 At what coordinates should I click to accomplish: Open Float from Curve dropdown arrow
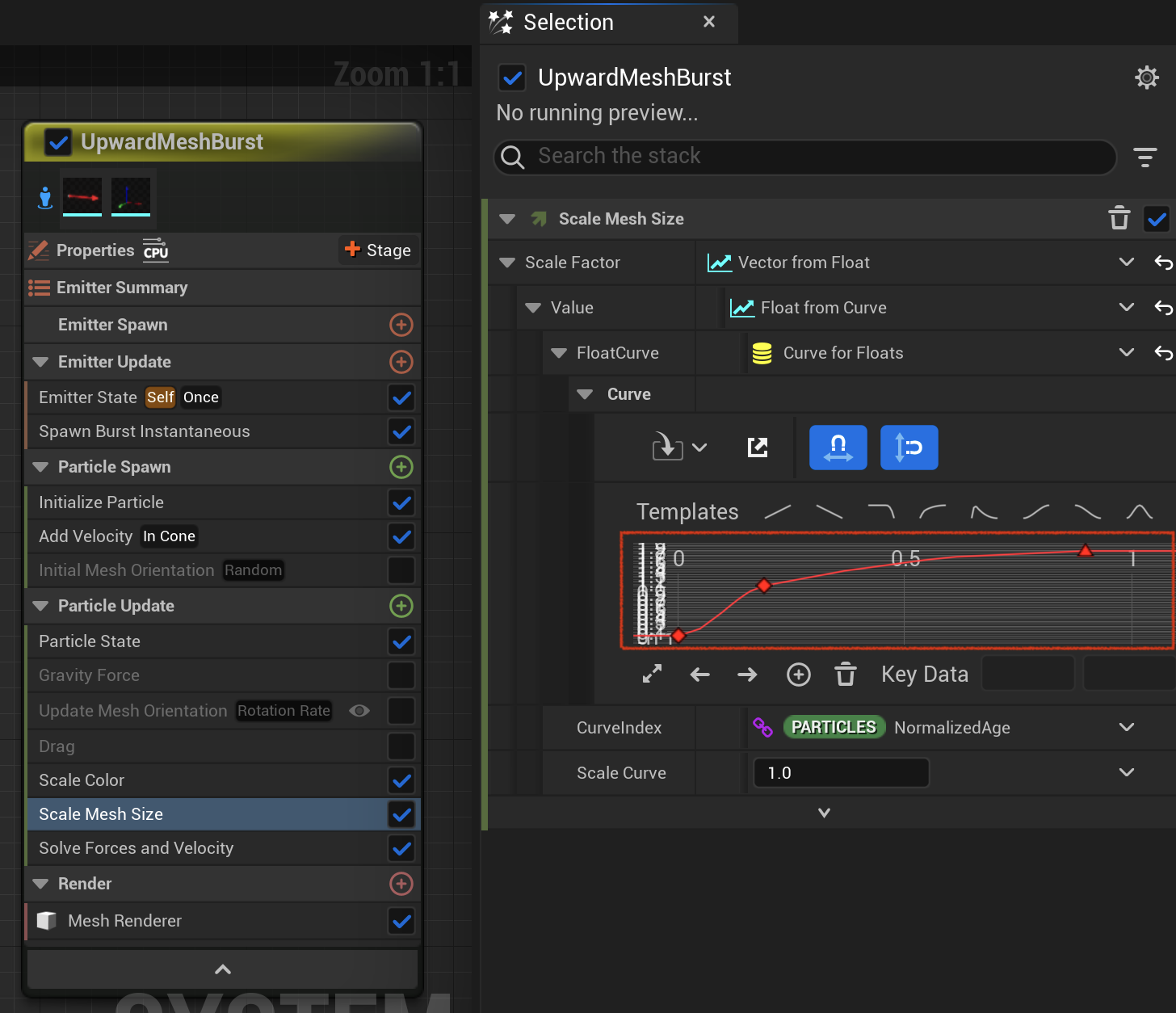pos(1126,308)
